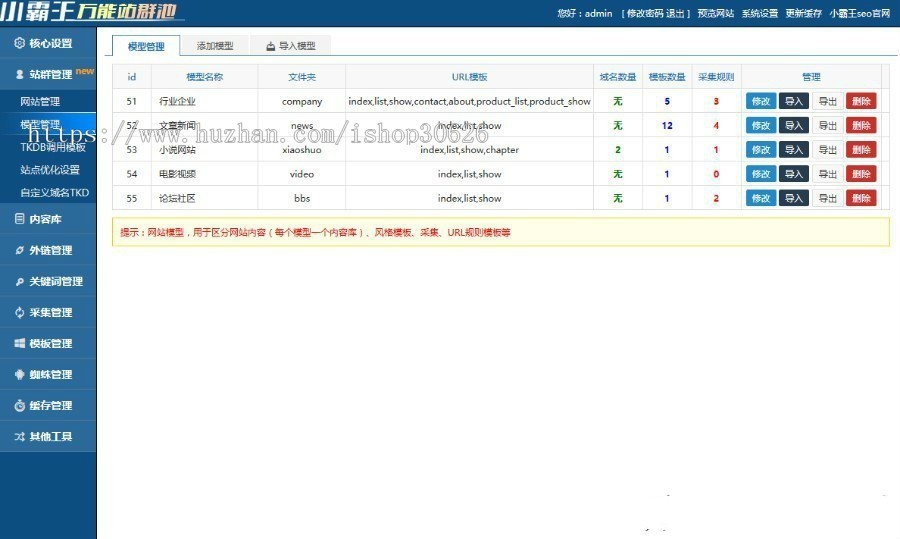Click 导出 button for 小说网站 row

(x=828, y=150)
